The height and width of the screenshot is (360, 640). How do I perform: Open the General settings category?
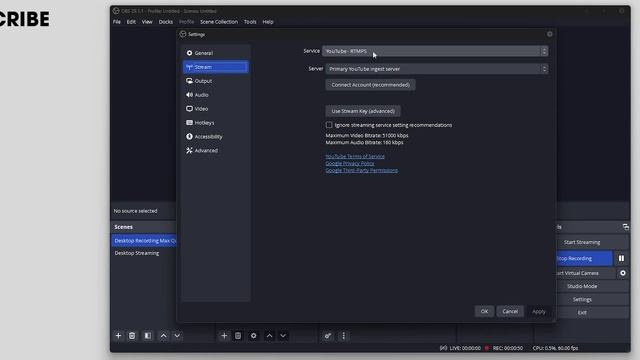(216, 53)
